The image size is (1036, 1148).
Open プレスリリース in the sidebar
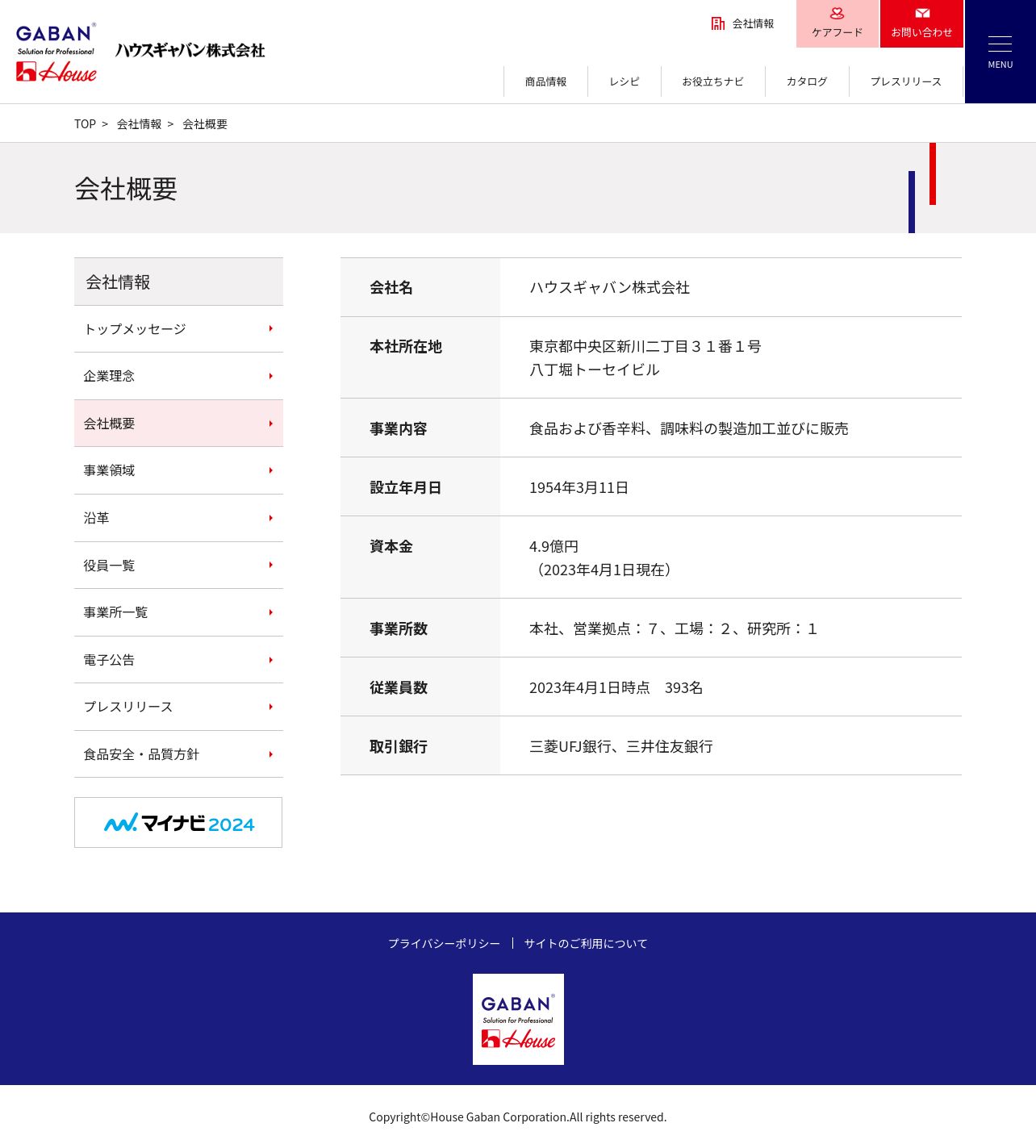(x=178, y=707)
